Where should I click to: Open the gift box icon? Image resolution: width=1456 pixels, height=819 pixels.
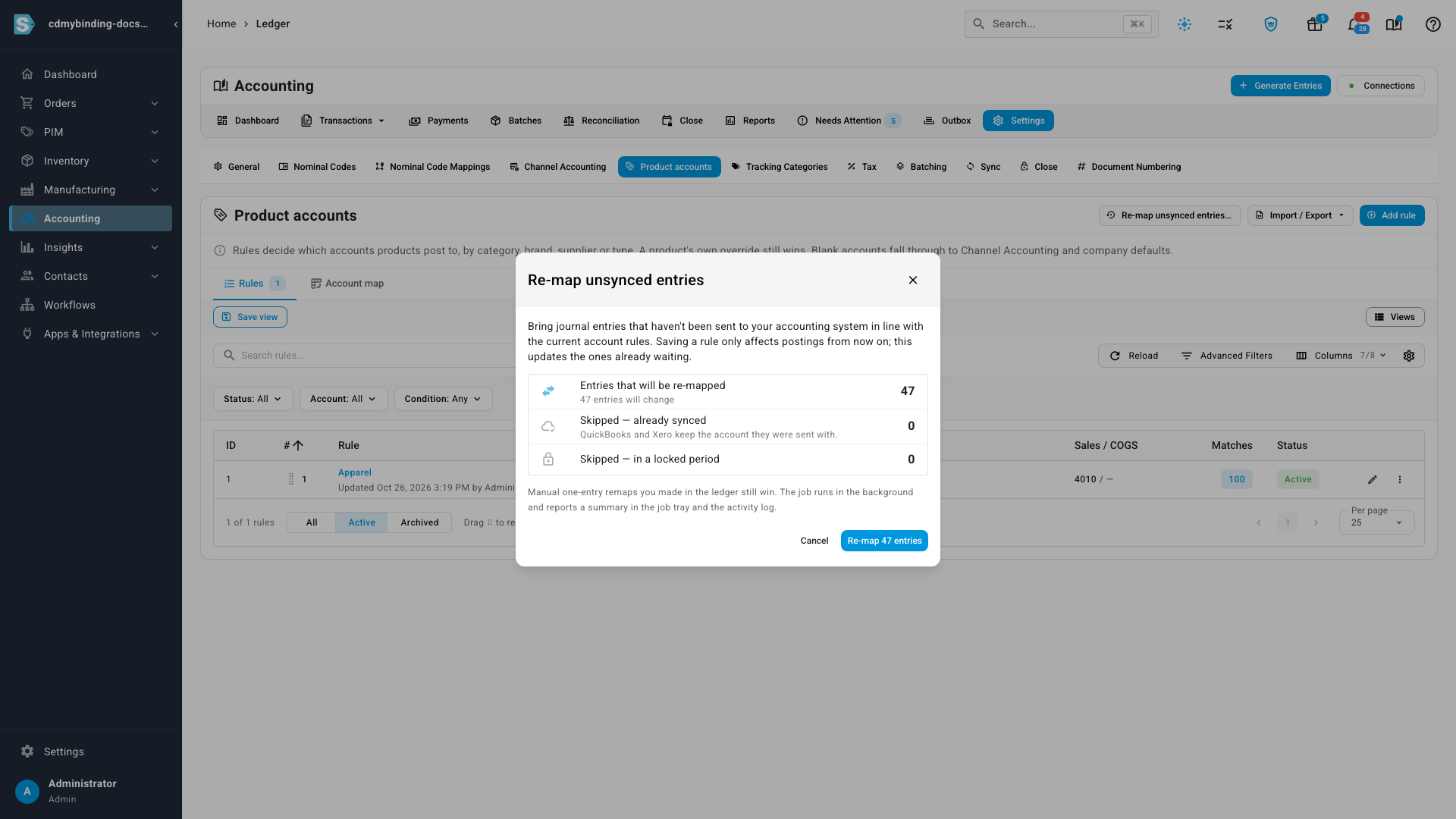[1316, 24]
